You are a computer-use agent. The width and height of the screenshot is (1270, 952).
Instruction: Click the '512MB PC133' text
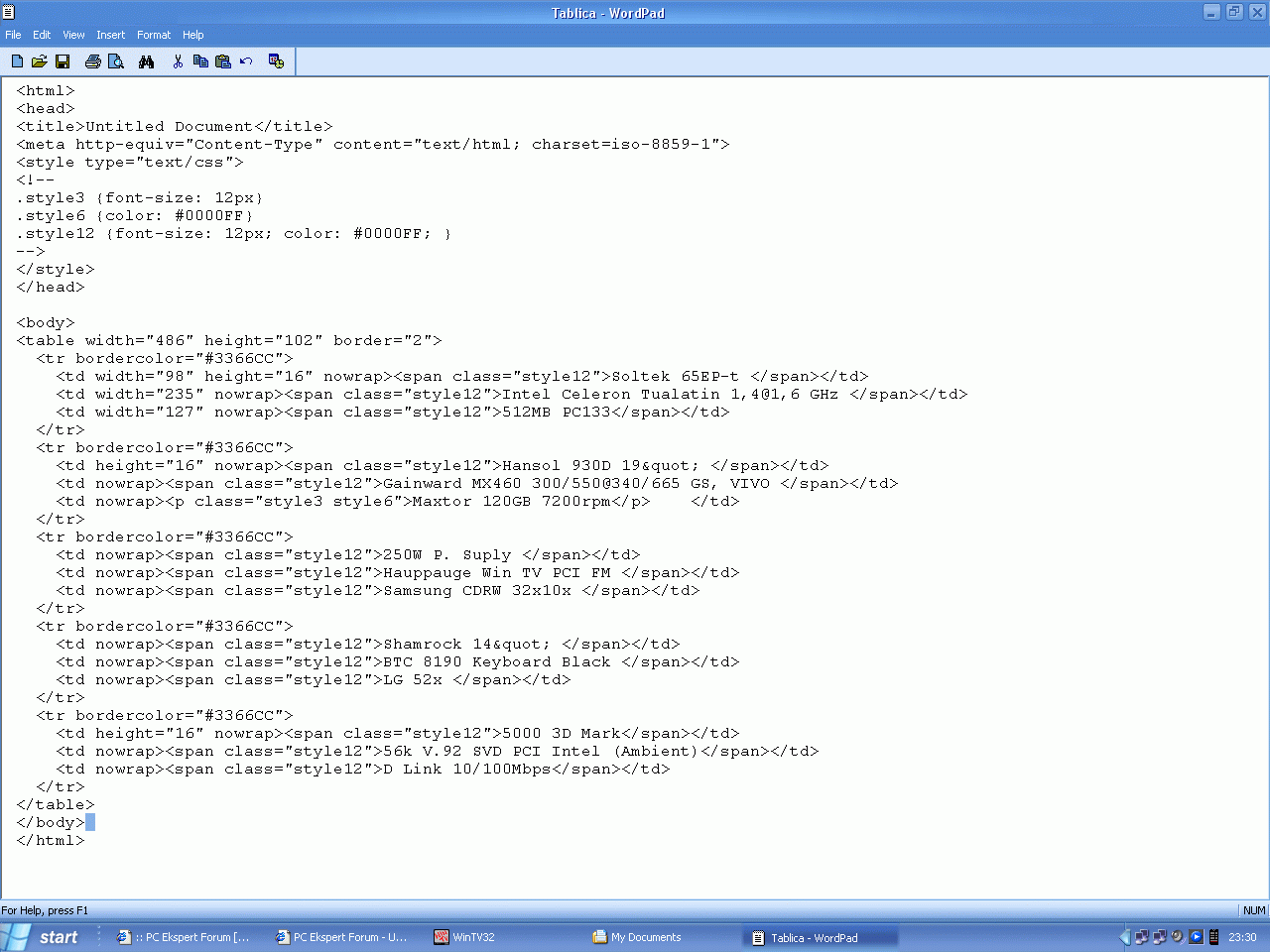pyautogui.click(x=557, y=413)
